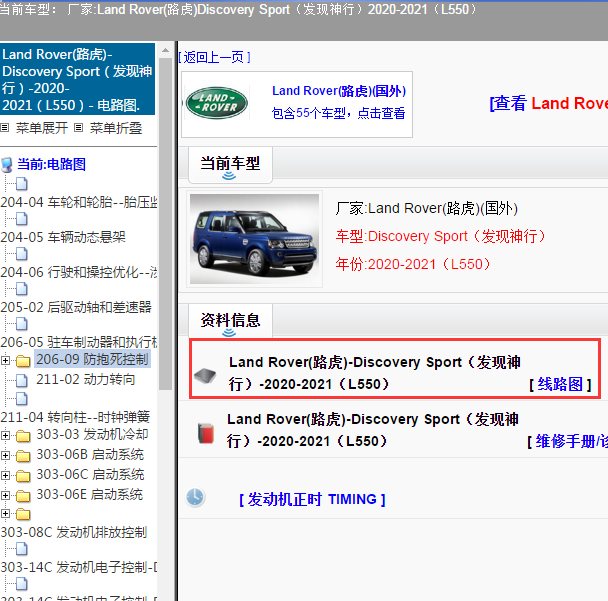Image resolution: width=608 pixels, height=601 pixels.
Task: Expand the 303-03 发动机冷却 node
Action: pos(5,435)
